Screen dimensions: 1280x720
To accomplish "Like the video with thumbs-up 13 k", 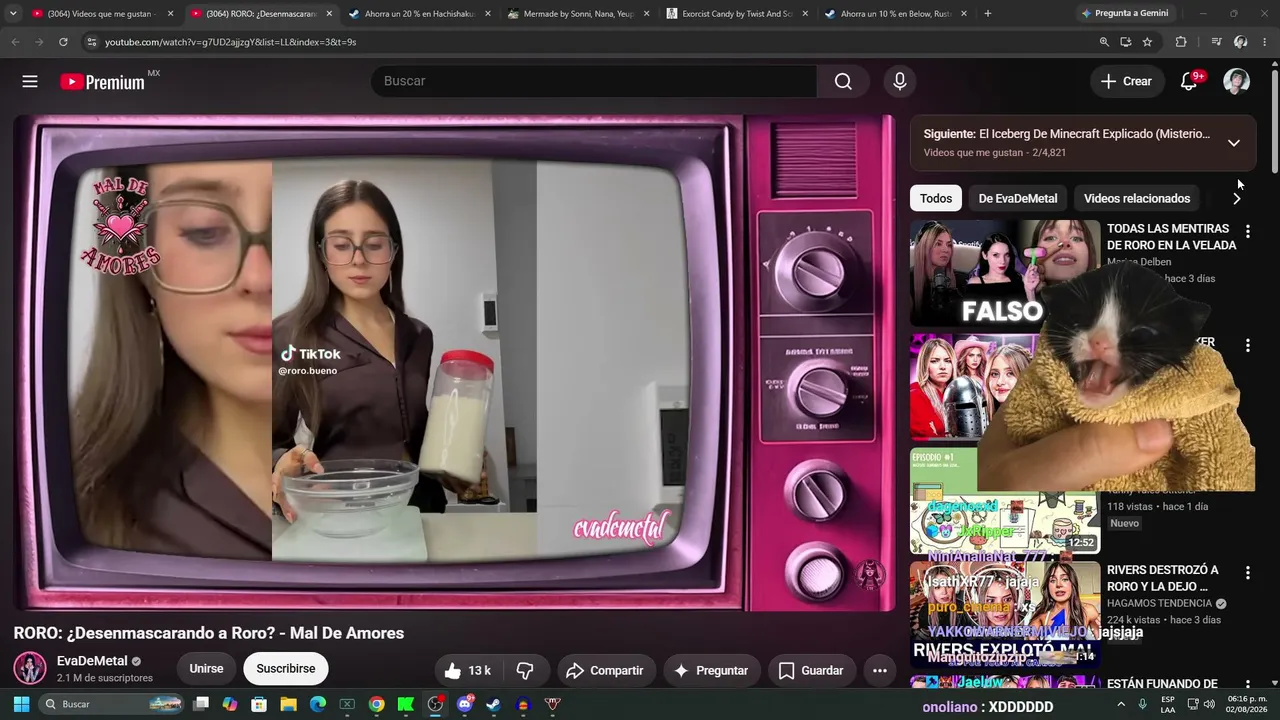I will [466, 670].
